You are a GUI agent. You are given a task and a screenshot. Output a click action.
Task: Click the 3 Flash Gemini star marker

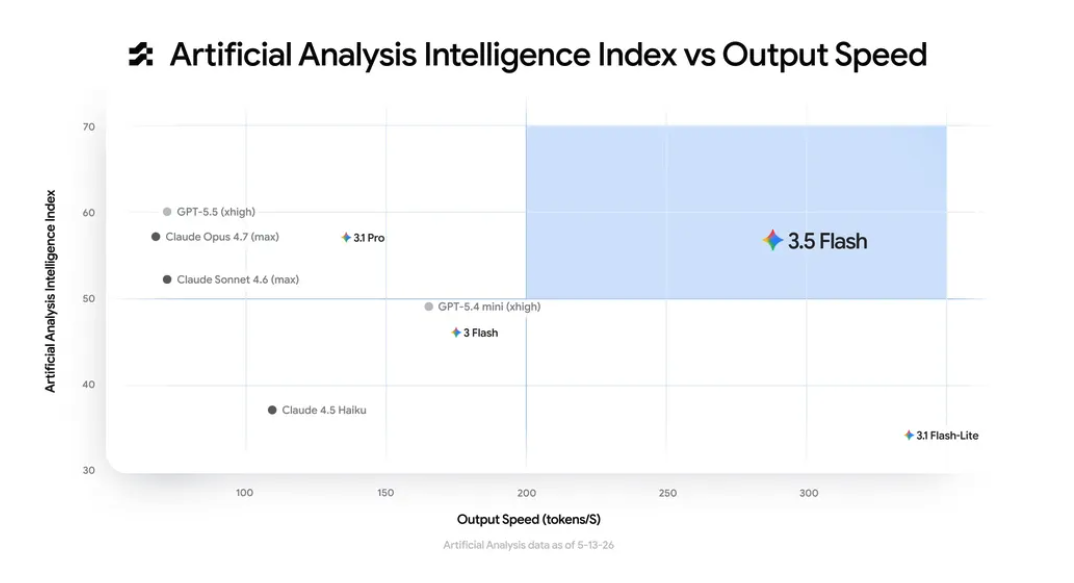coord(456,332)
